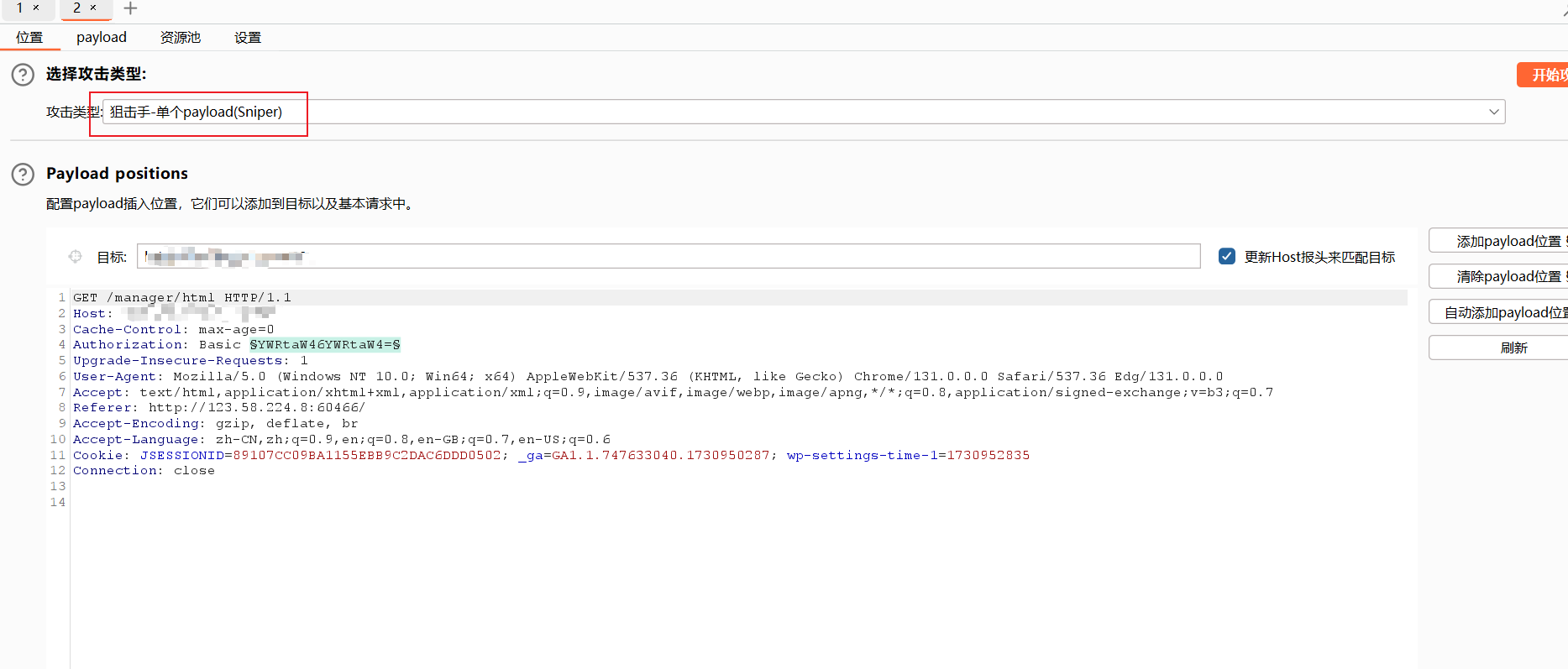This screenshot has height=669, width=1568.
Task: Click 清除payload位置 button
Action: click(x=1498, y=276)
